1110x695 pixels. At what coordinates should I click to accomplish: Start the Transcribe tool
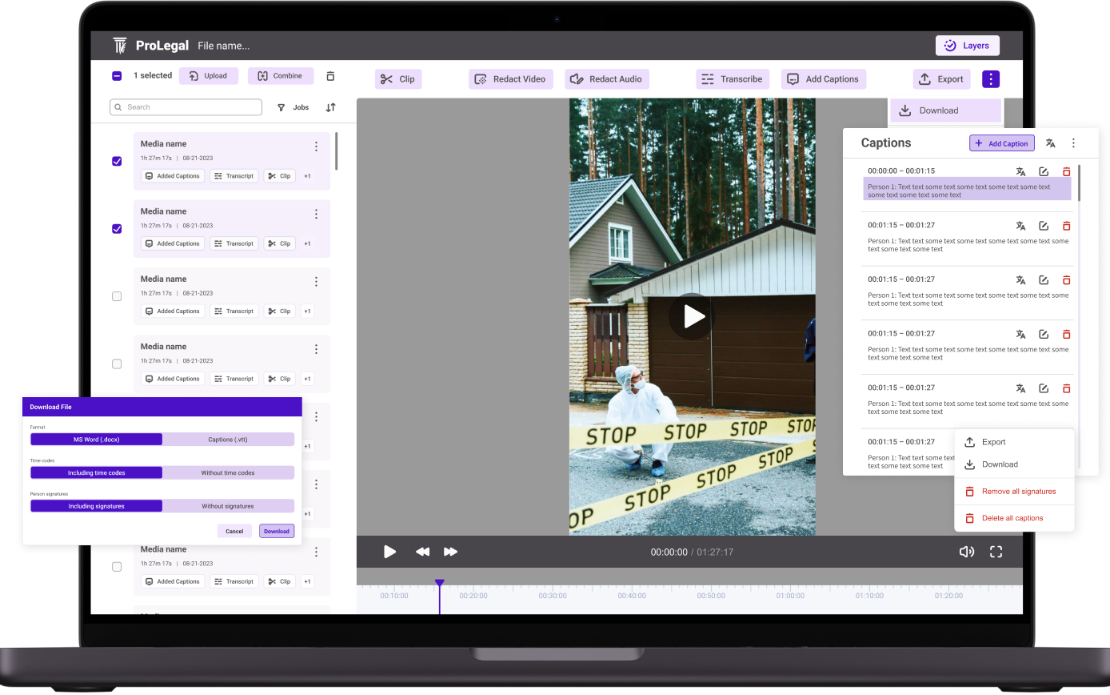pos(733,79)
